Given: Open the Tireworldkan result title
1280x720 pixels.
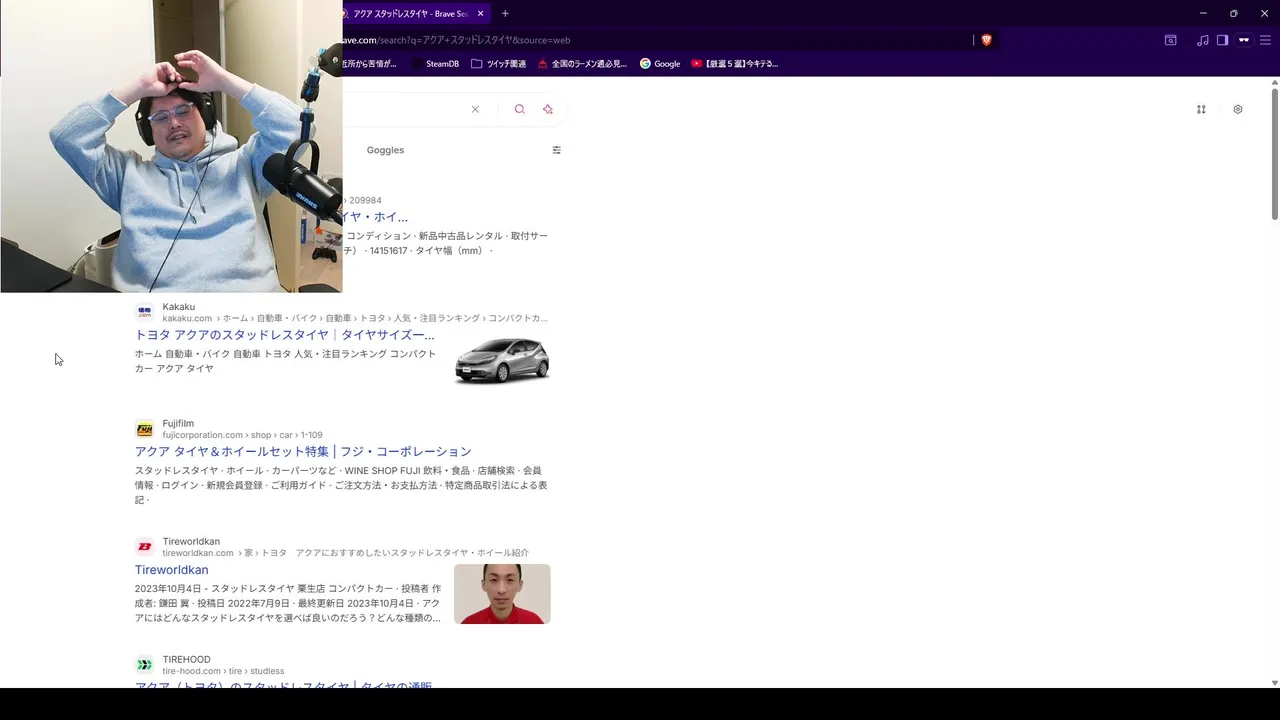Looking at the screenshot, I should click(x=172, y=570).
